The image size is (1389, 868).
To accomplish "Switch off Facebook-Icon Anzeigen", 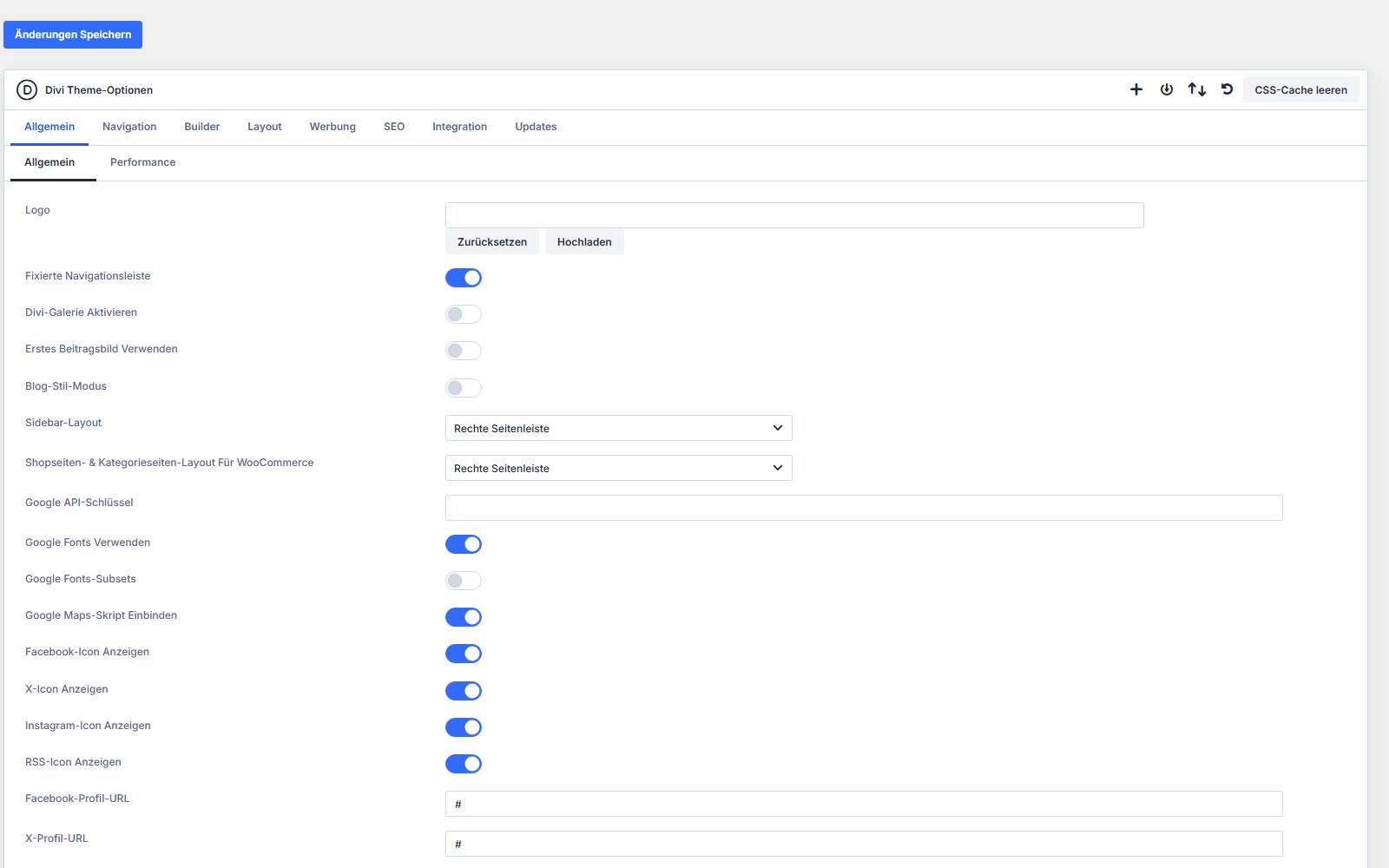I will point(464,654).
